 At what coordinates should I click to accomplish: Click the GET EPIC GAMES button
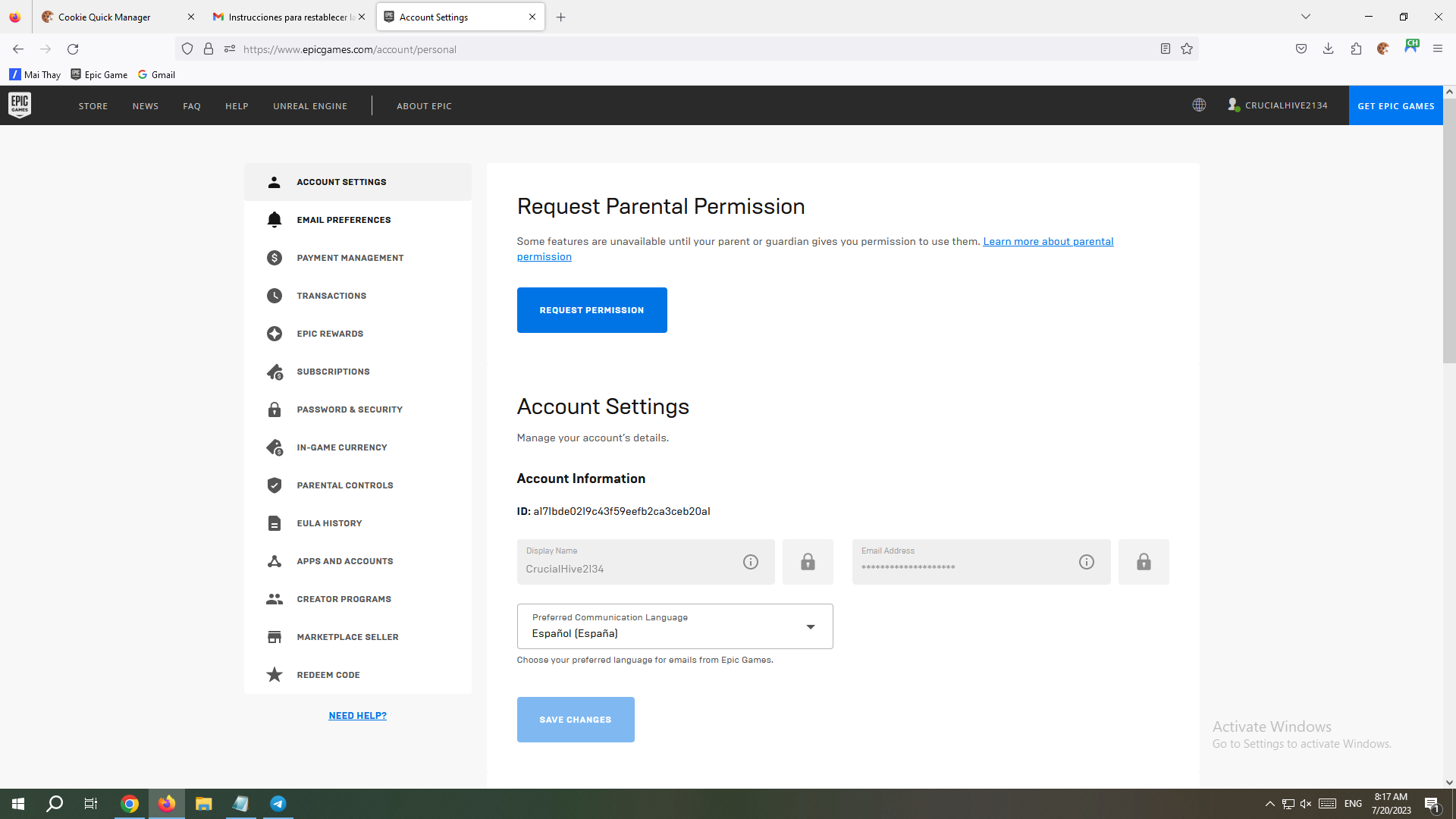1396,105
